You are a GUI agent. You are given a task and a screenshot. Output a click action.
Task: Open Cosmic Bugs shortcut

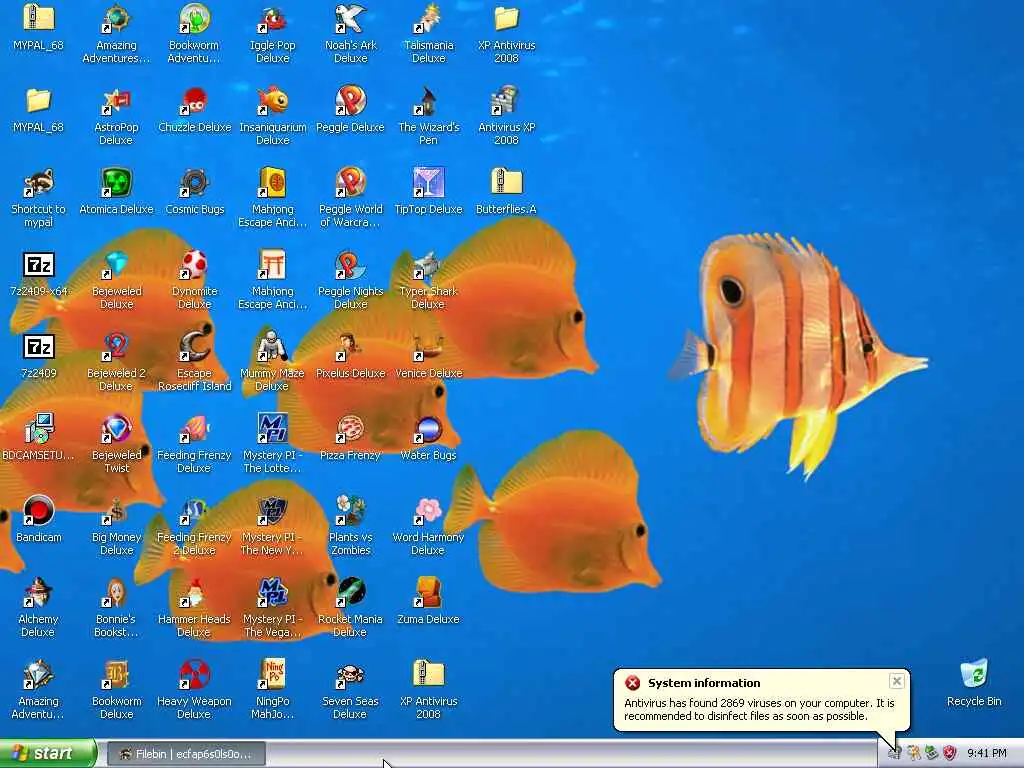(194, 183)
